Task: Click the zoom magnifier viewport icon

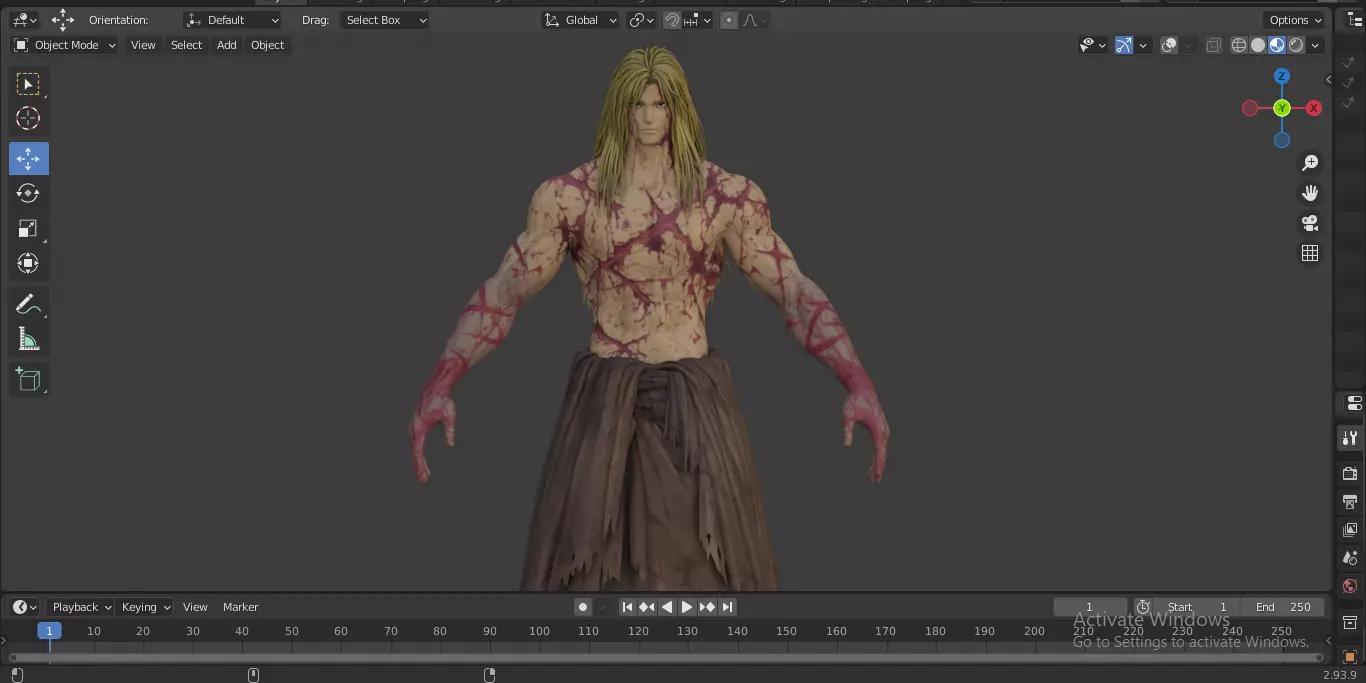Action: [1310, 163]
